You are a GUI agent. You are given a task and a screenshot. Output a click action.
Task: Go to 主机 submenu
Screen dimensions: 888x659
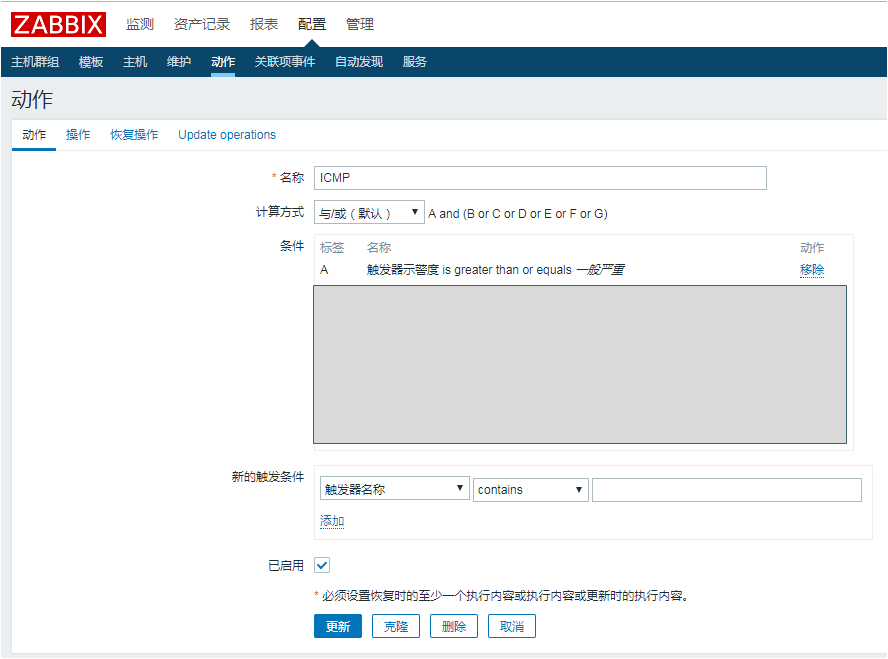tap(135, 62)
